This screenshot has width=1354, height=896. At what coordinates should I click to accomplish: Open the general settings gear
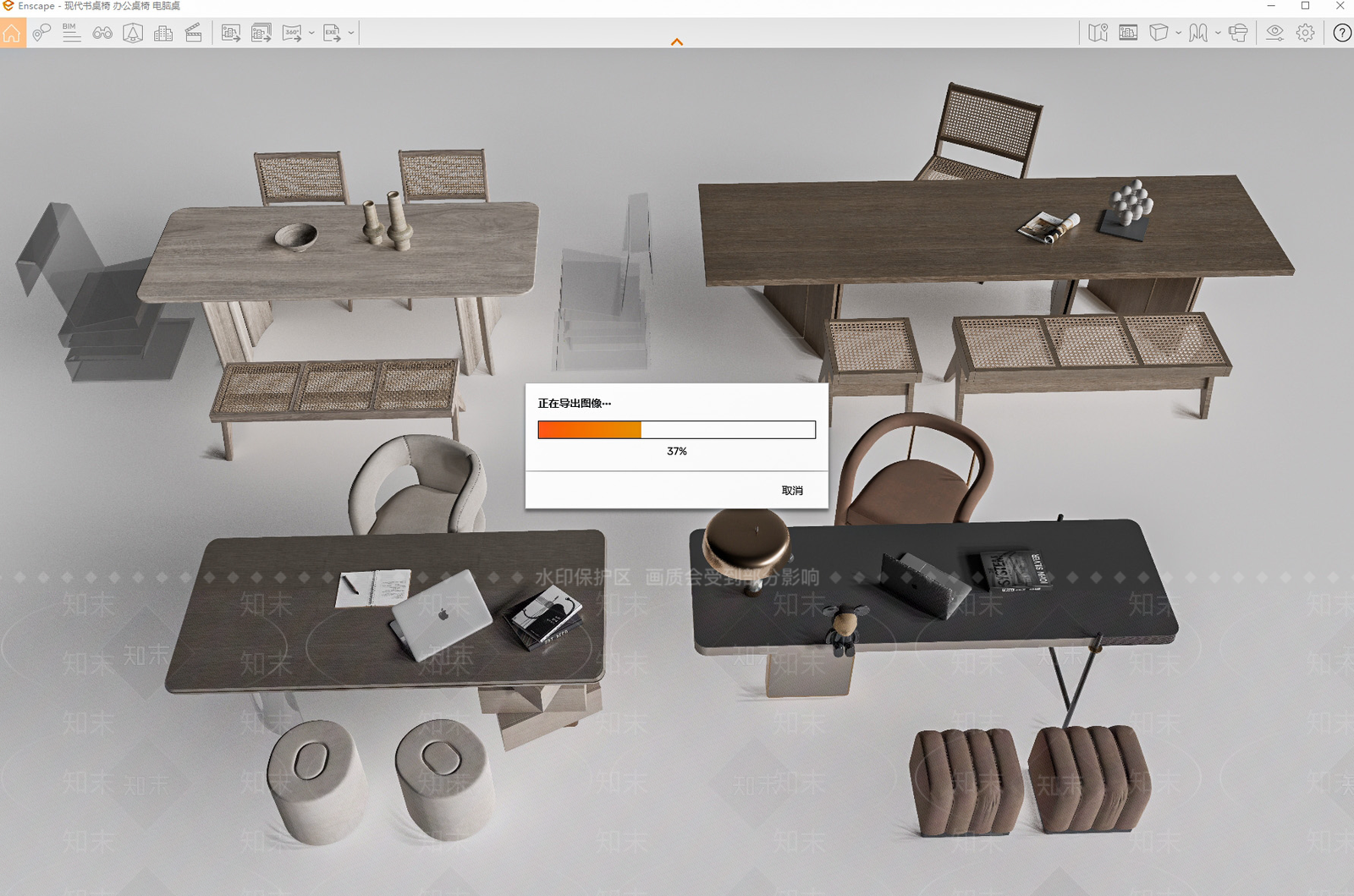[1306, 33]
